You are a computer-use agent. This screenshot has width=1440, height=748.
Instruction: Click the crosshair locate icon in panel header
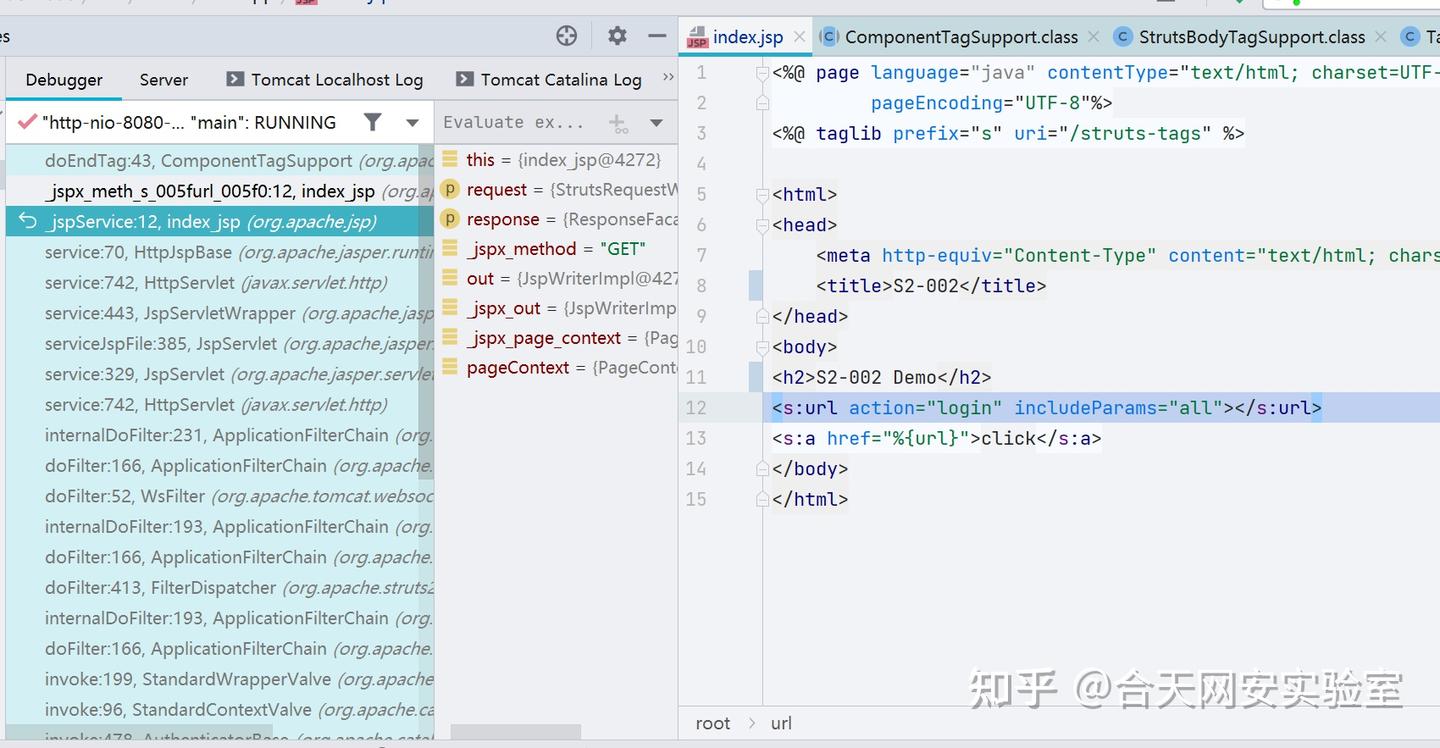coord(567,36)
